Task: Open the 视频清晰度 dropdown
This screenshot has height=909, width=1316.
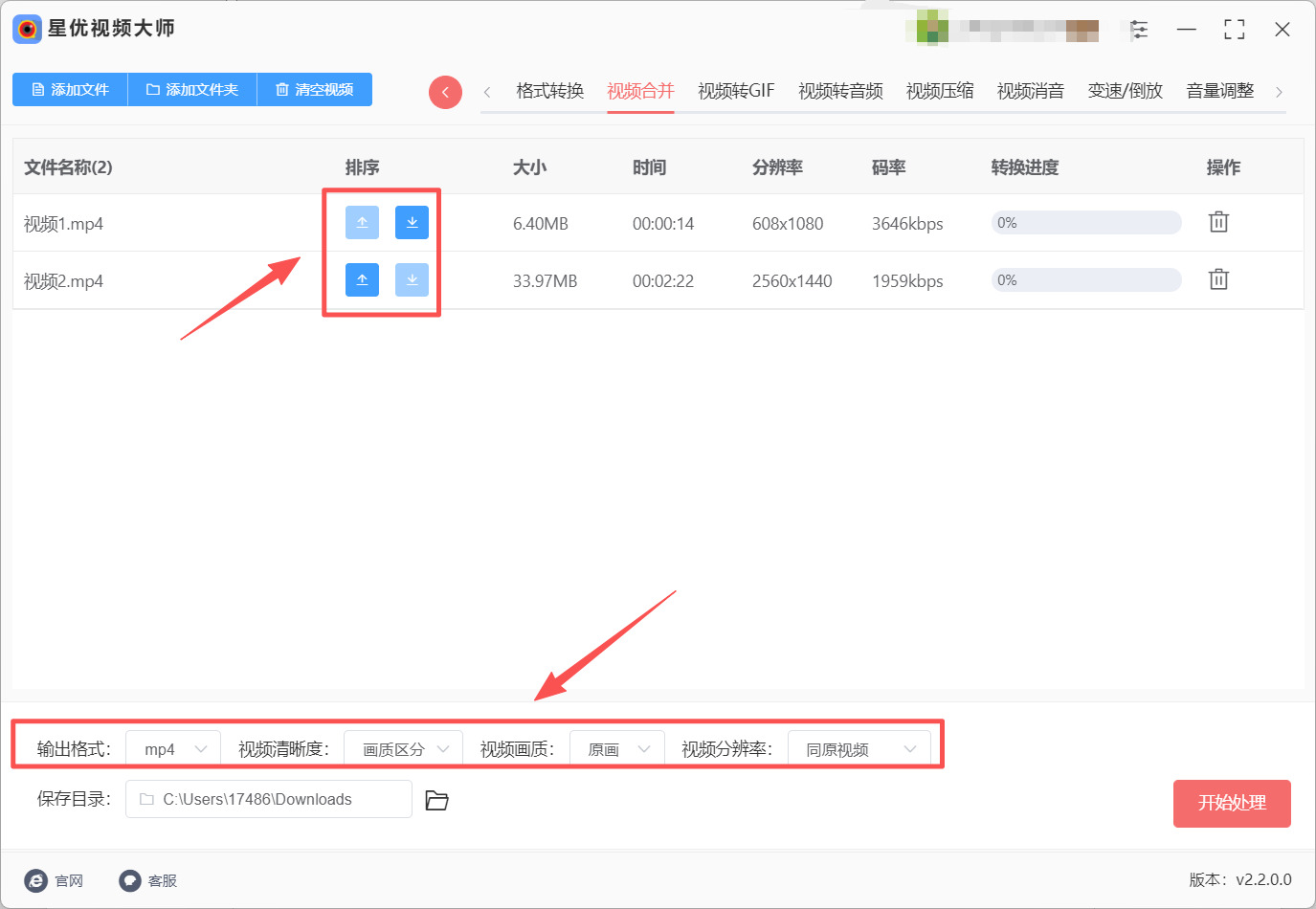Action: point(403,749)
